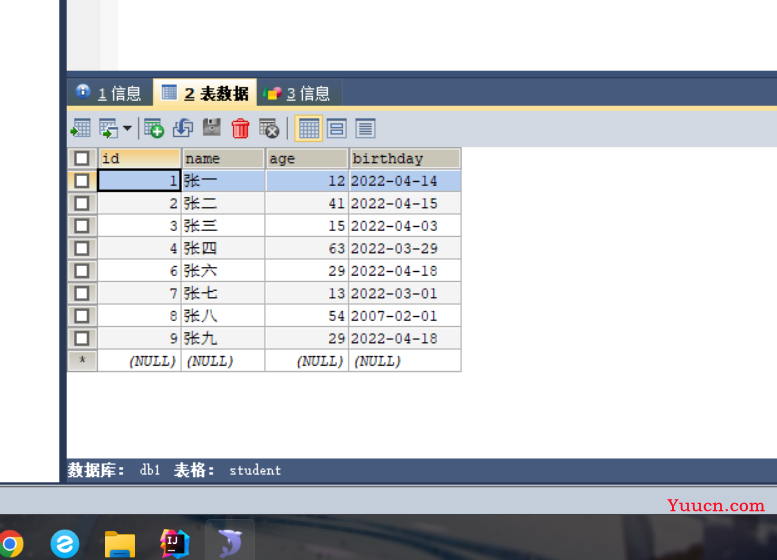
Task: Click the birthday cell 2022-04-14
Action: pyautogui.click(x=405, y=181)
